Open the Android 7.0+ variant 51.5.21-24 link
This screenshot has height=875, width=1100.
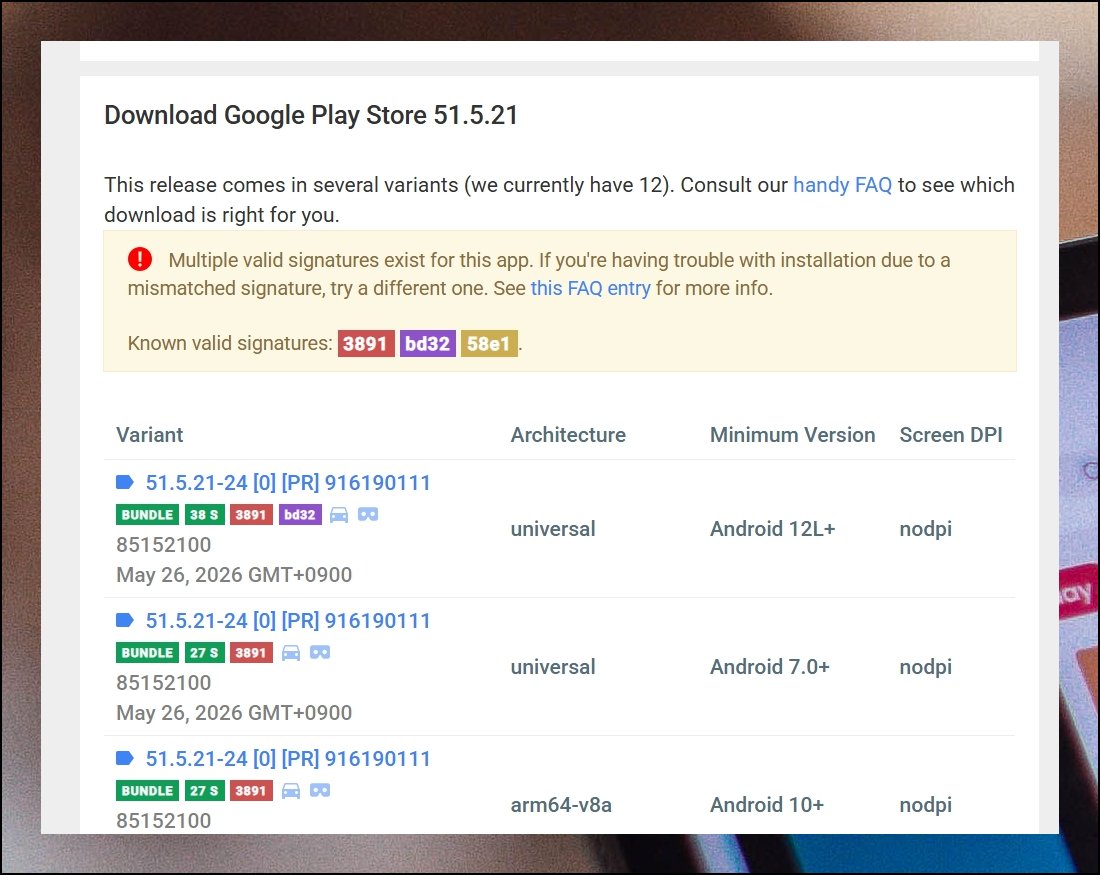tap(288, 621)
